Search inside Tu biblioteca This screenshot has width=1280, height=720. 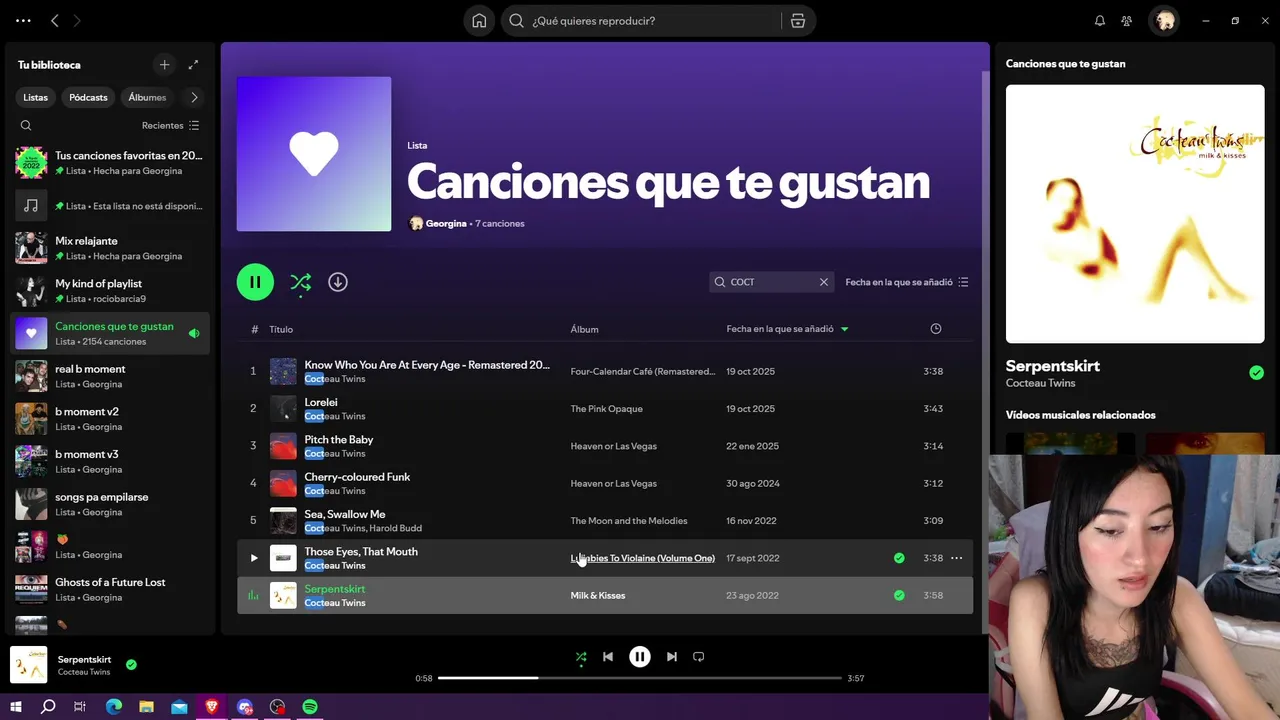click(x=26, y=126)
